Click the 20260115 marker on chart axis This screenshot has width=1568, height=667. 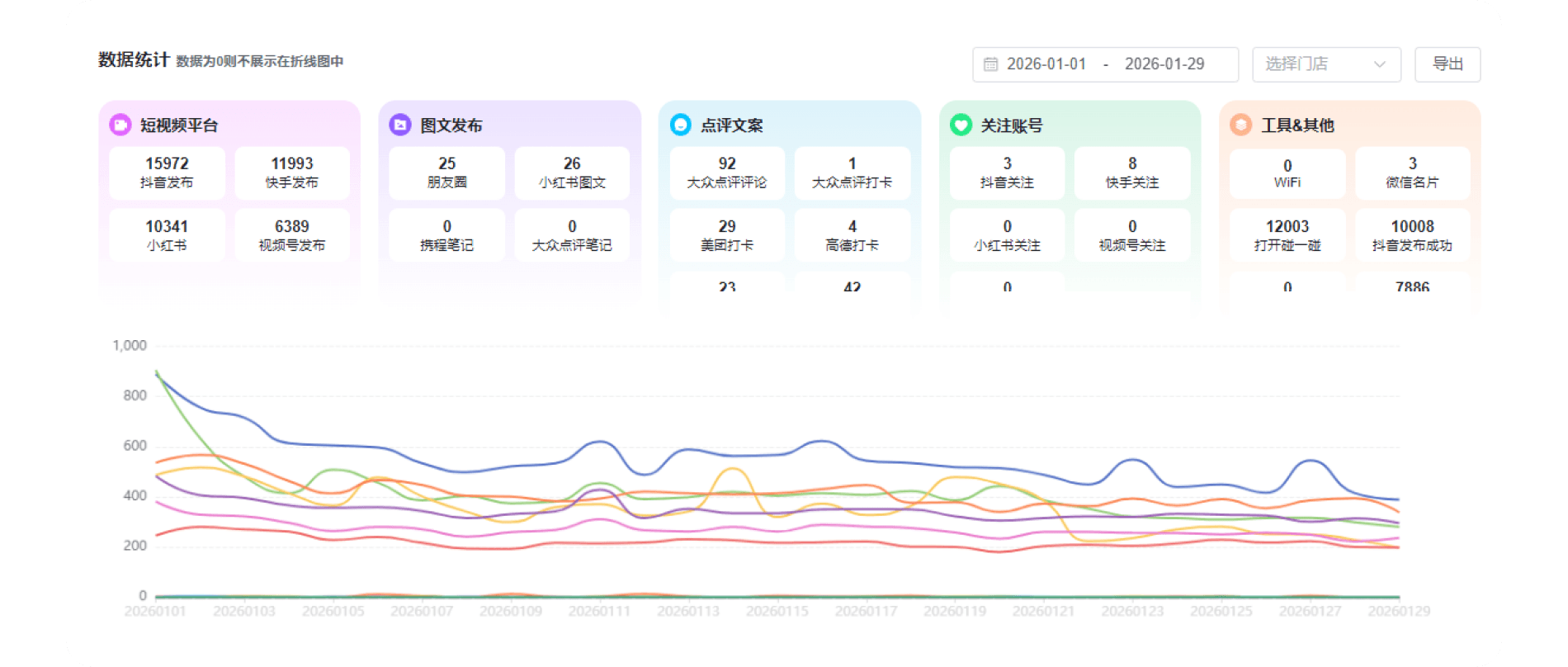777,611
